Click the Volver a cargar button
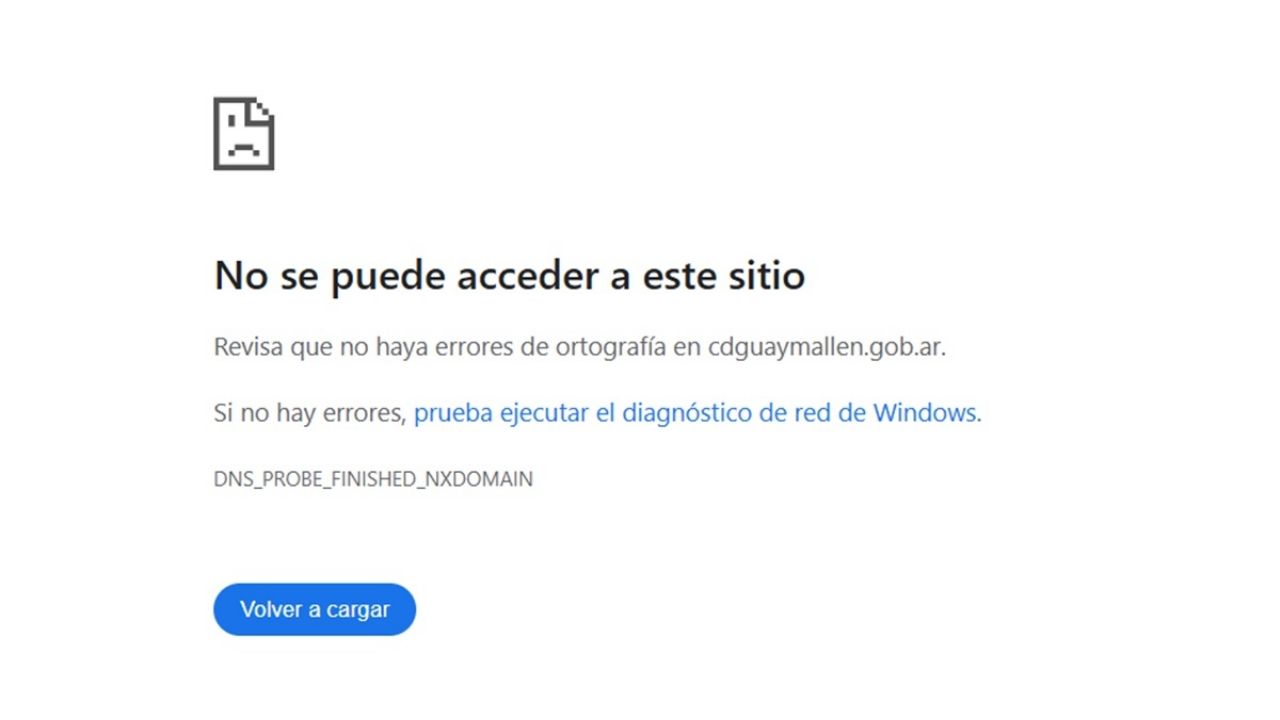1280x720 pixels. (314, 609)
